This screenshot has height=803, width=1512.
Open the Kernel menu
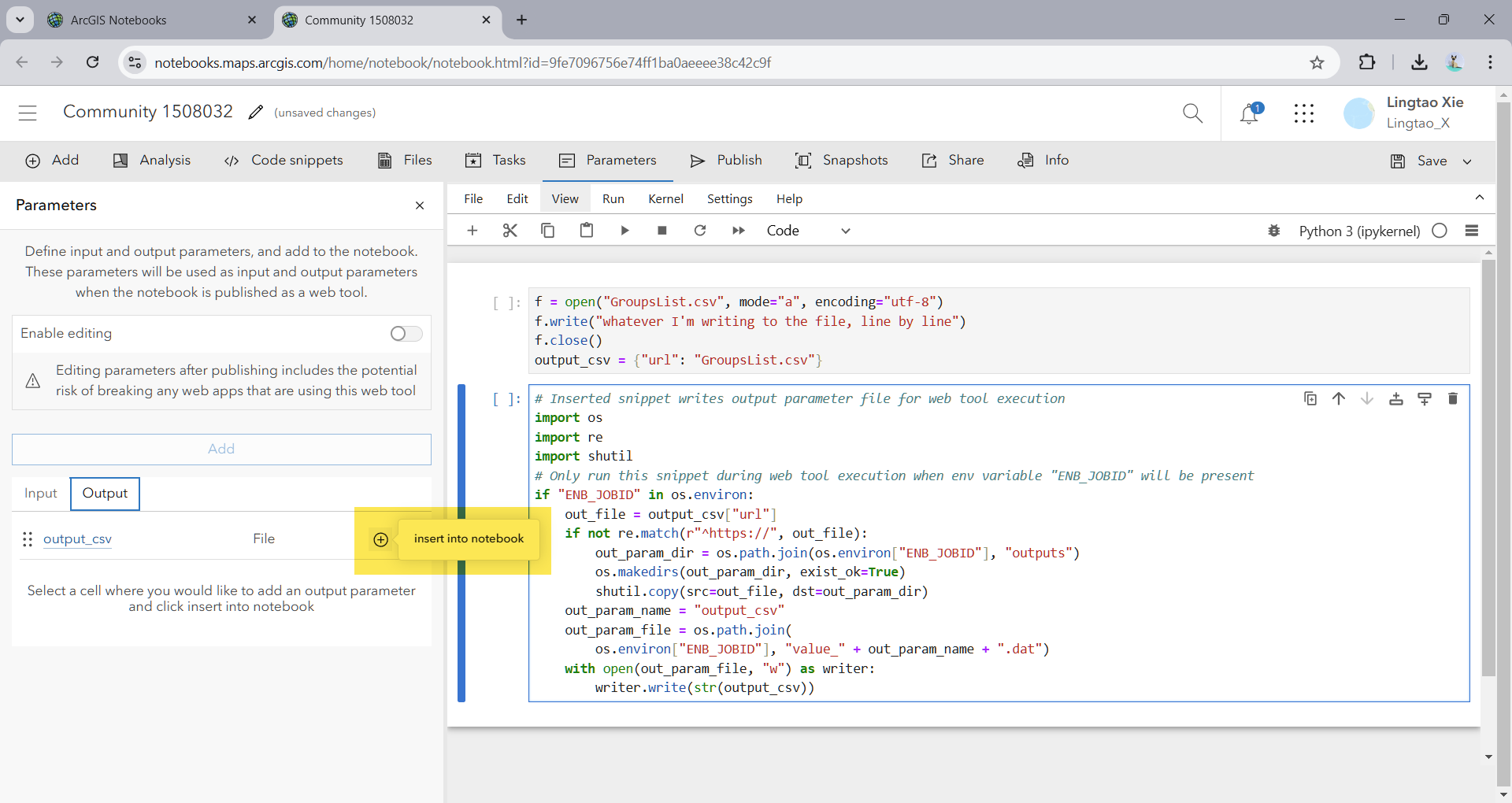tap(665, 198)
